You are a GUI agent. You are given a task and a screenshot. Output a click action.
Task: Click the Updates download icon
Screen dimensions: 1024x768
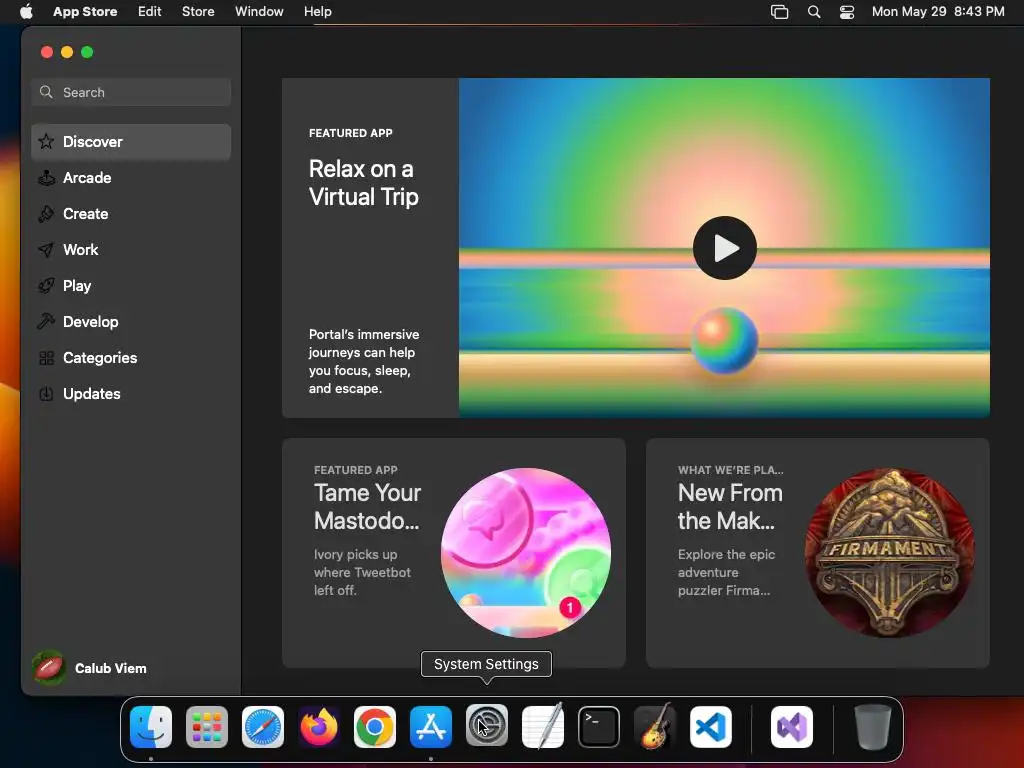click(x=46, y=394)
